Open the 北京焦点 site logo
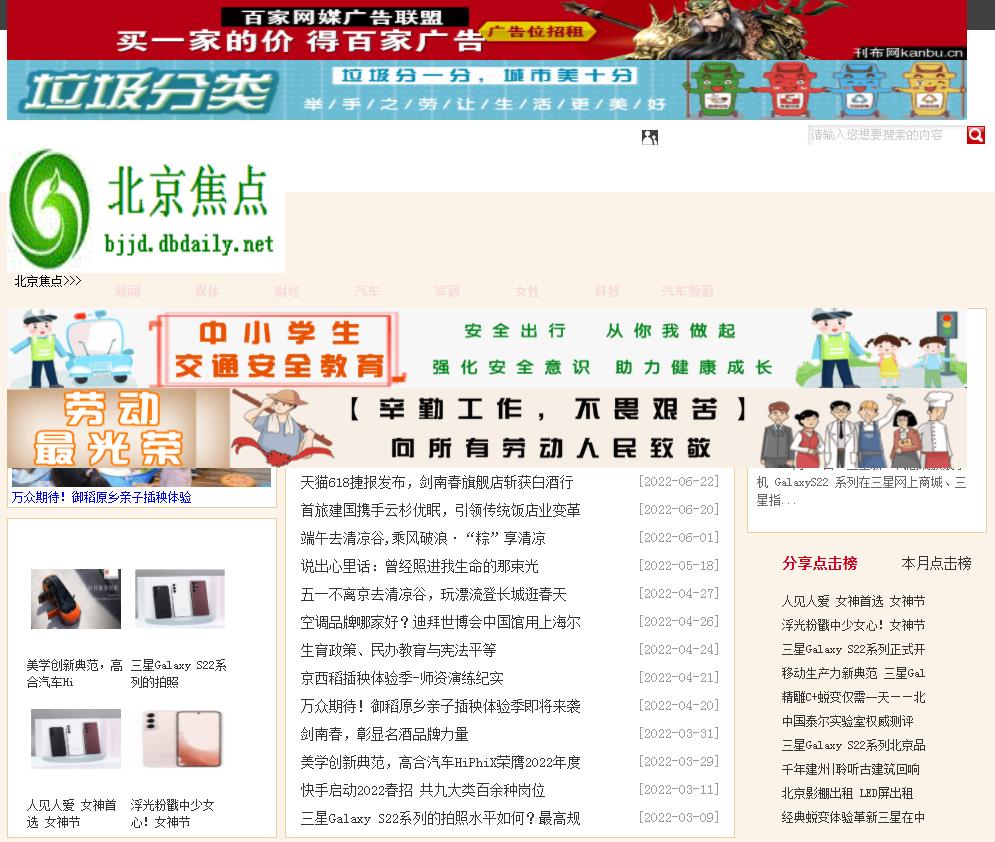The image size is (995, 842). (145, 210)
